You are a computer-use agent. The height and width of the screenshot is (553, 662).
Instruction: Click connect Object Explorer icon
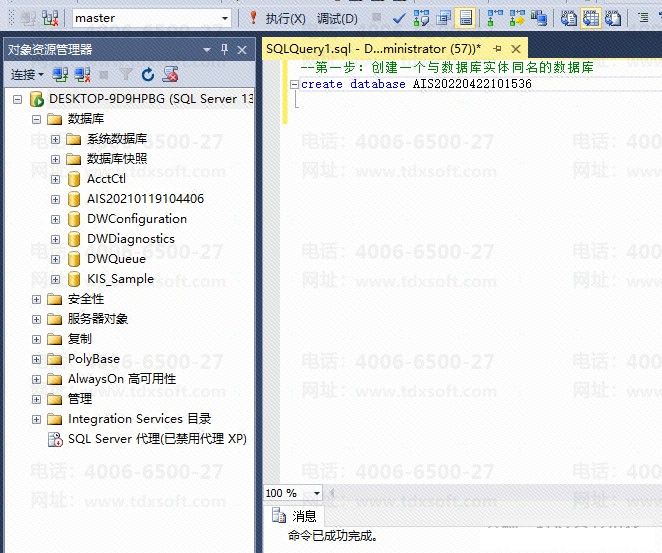(x=60, y=75)
